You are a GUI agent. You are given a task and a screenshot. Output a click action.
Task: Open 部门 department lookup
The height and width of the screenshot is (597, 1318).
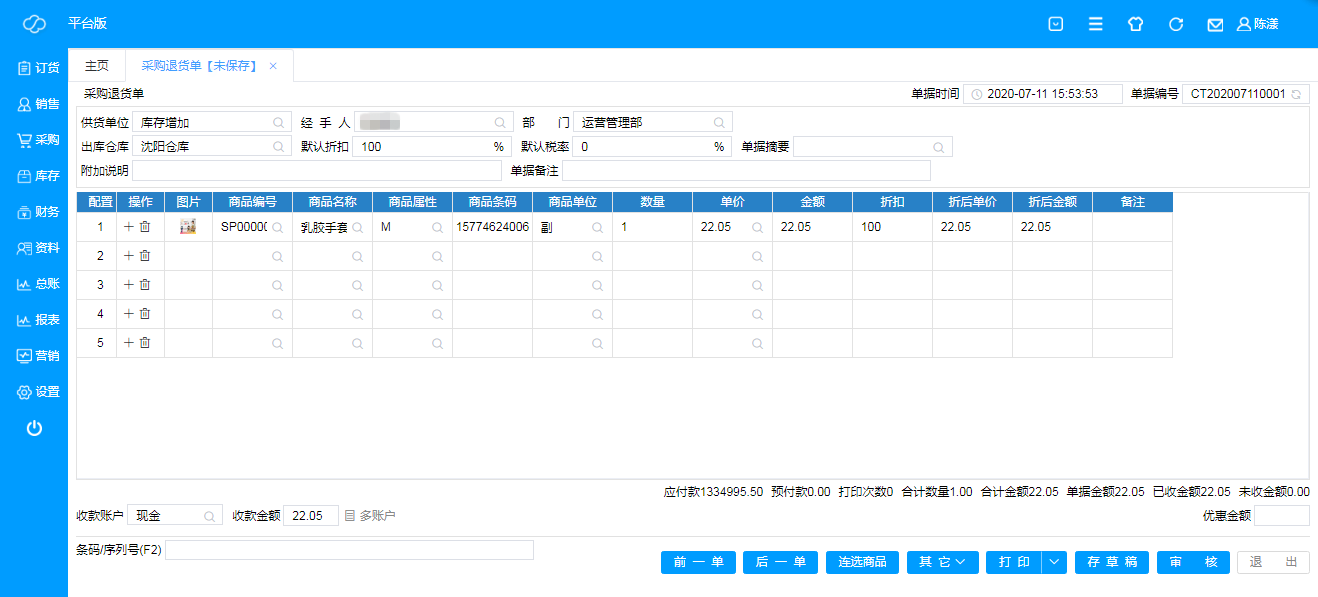(719, 122)
